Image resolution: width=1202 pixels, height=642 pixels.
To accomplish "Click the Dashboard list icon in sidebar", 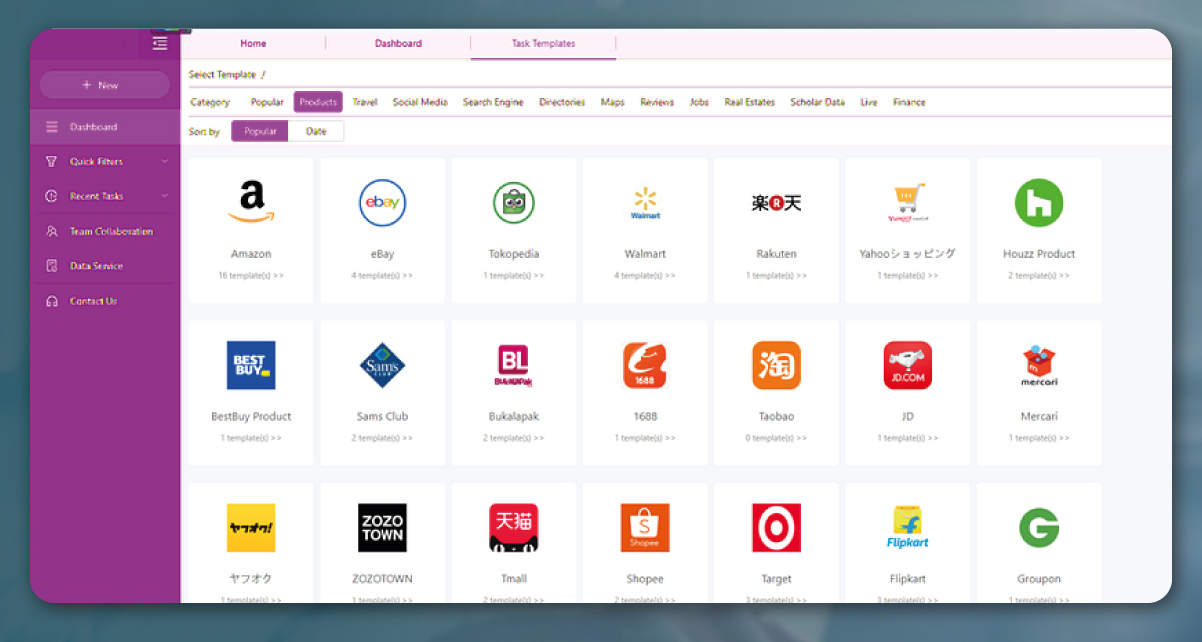I will (x=51, y=127).
